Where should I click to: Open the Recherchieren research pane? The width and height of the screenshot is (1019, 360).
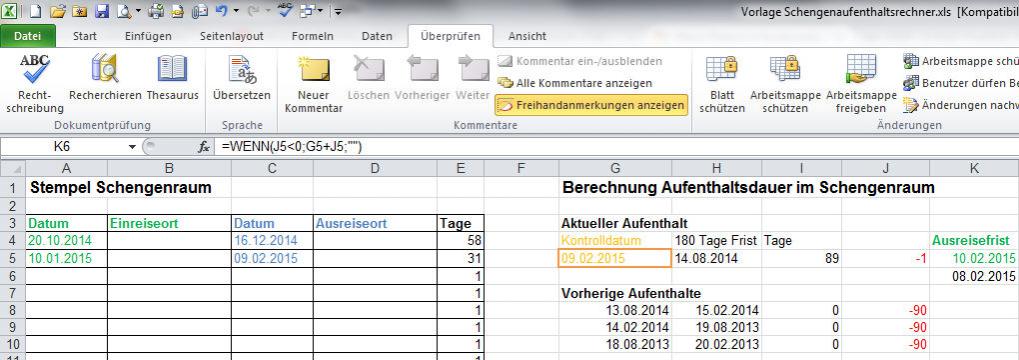coord(105,78)
